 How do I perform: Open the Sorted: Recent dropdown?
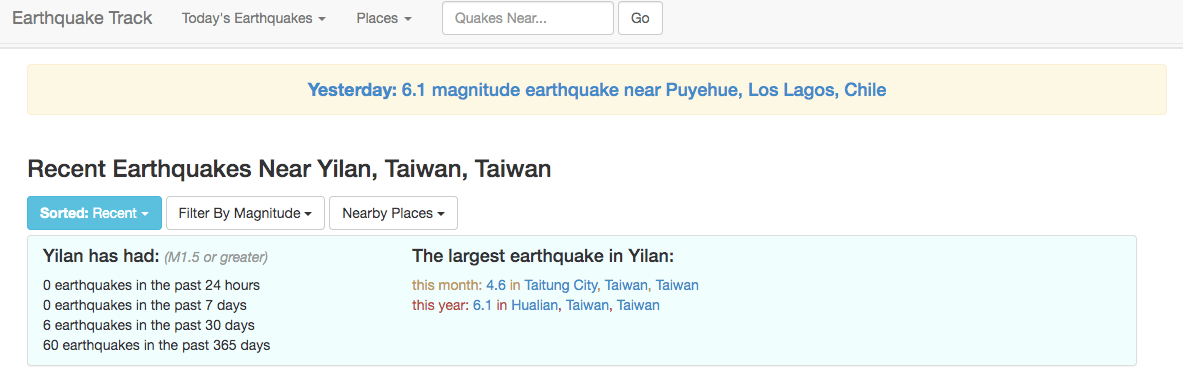pos(94,213)
